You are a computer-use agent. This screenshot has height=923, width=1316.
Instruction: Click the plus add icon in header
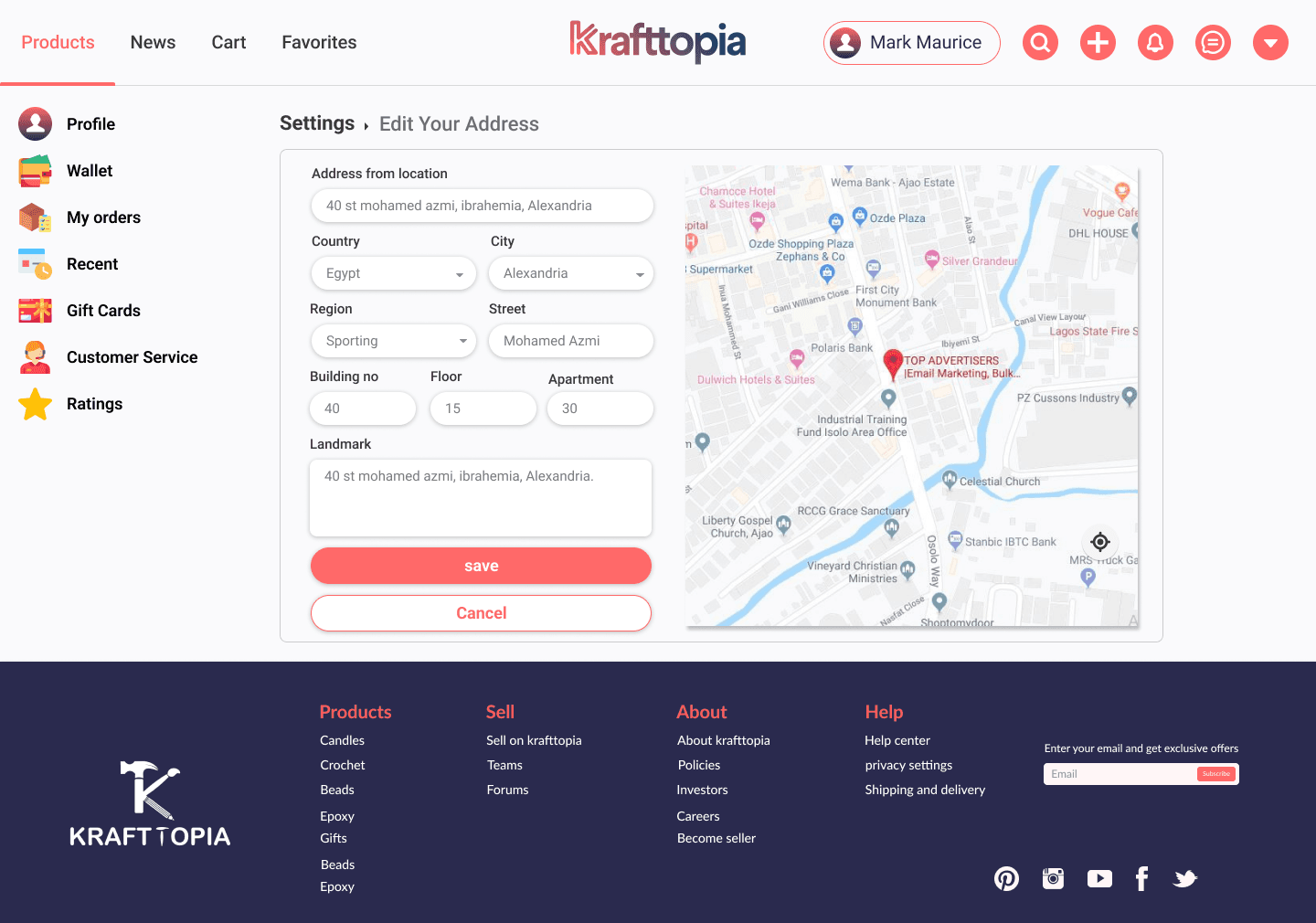1098,43
